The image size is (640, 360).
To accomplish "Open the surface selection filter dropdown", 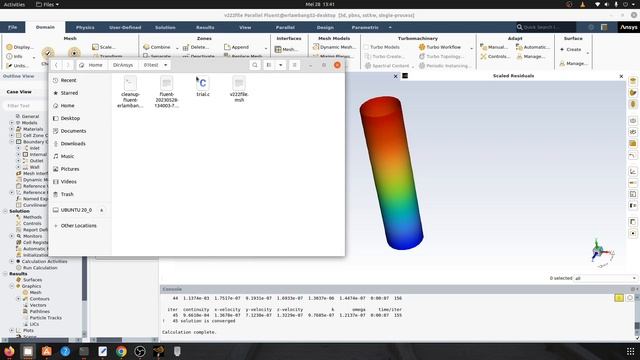I will [x=606, y=278].
